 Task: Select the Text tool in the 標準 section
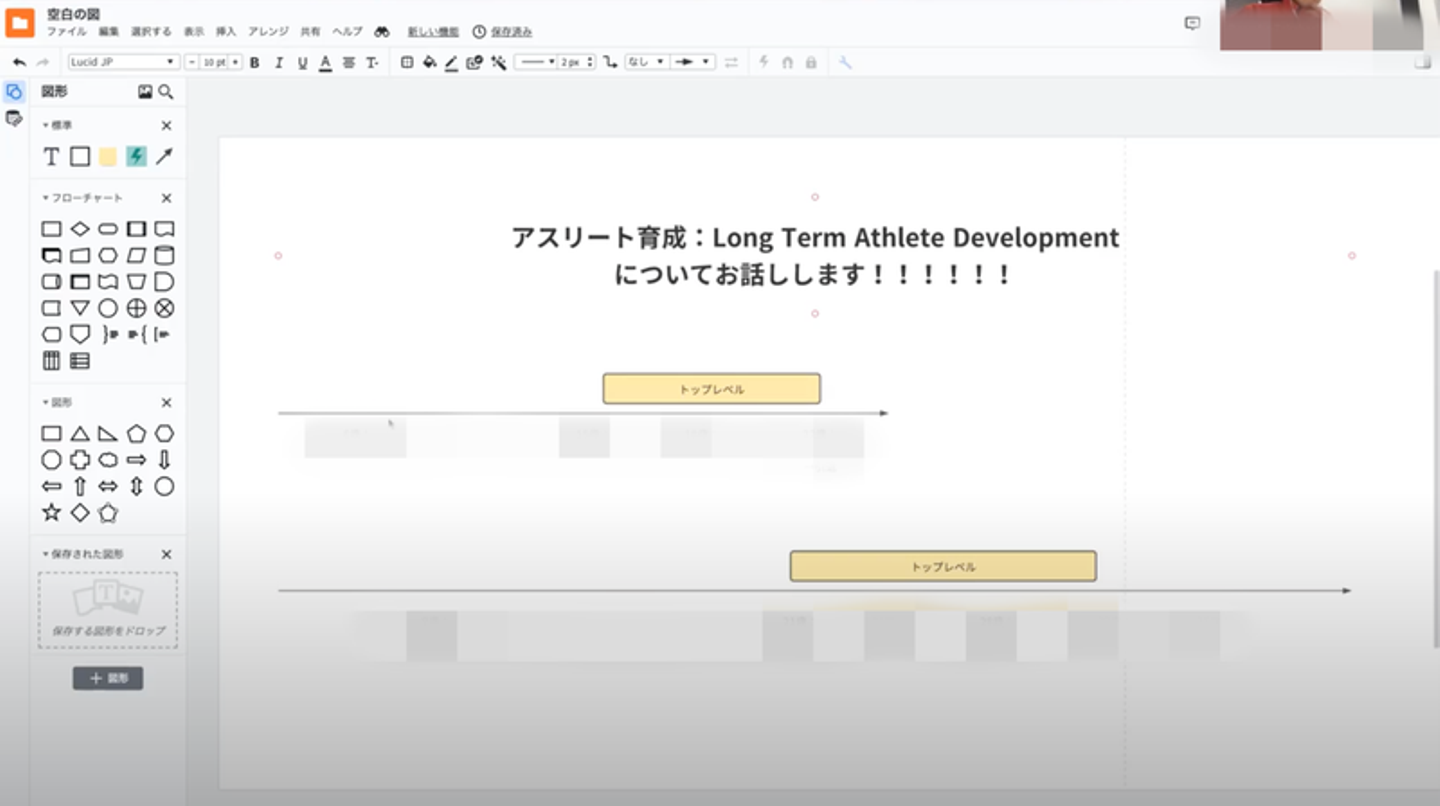tap(51, 156)
